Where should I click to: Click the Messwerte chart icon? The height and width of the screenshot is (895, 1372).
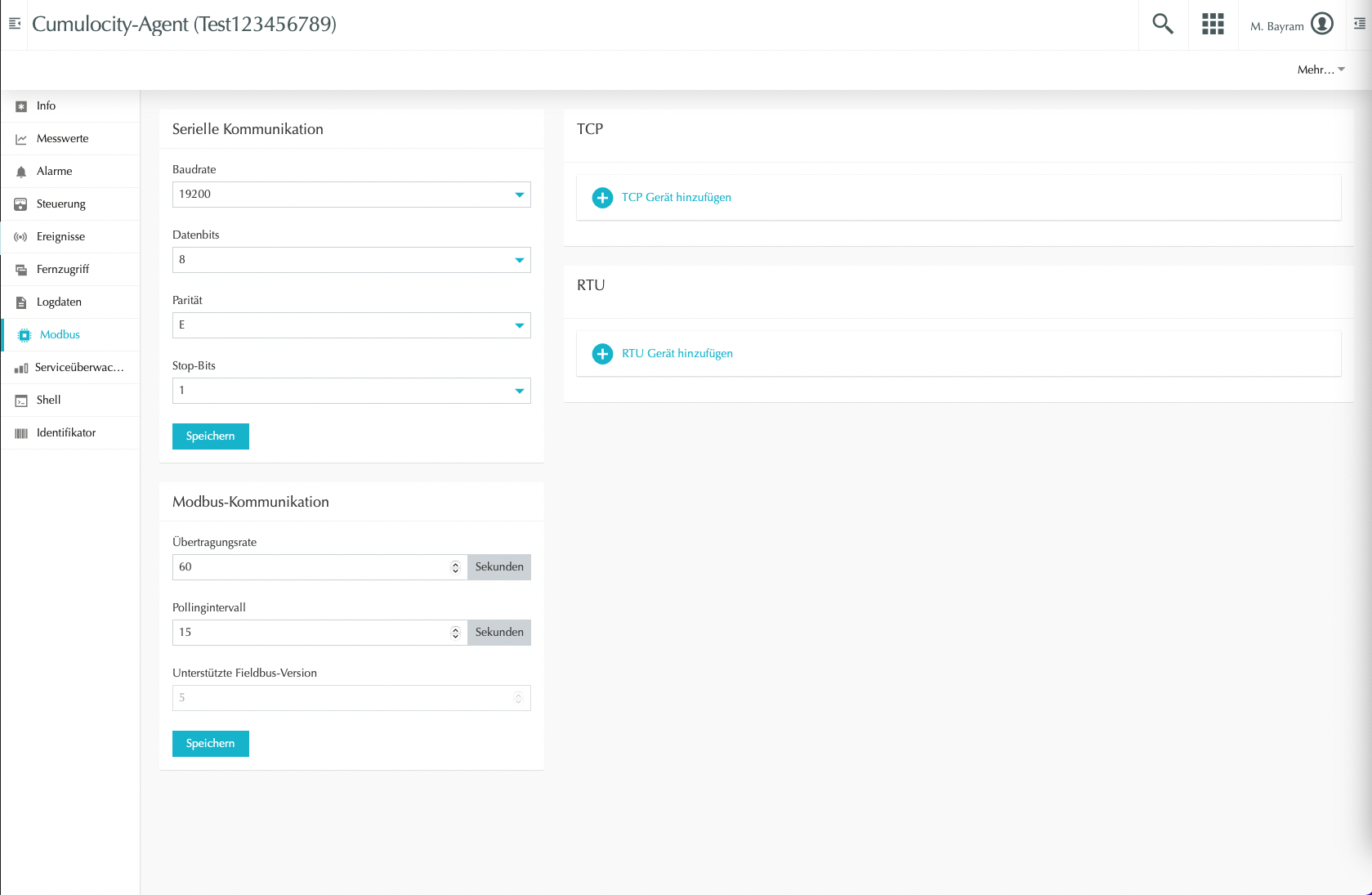pos(21,139)
